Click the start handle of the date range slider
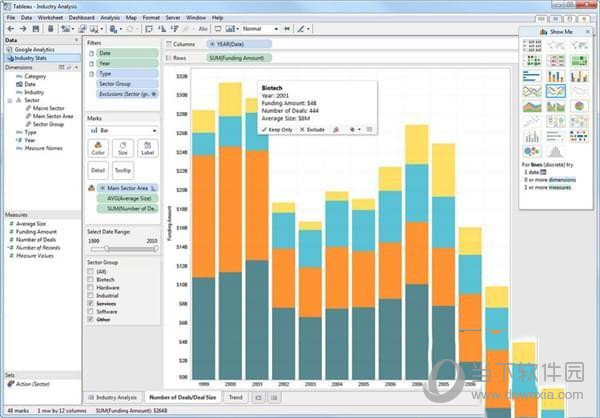Image resolution: width=600 pixels, height=418 pixels. [x=107, y=249]
